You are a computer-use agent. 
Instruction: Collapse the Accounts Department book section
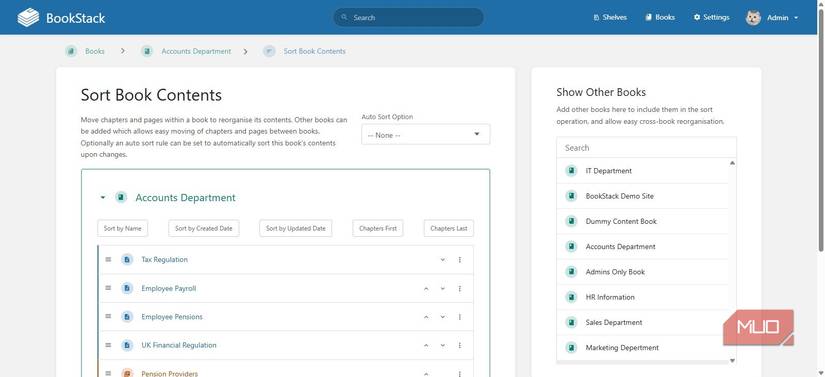103,198
